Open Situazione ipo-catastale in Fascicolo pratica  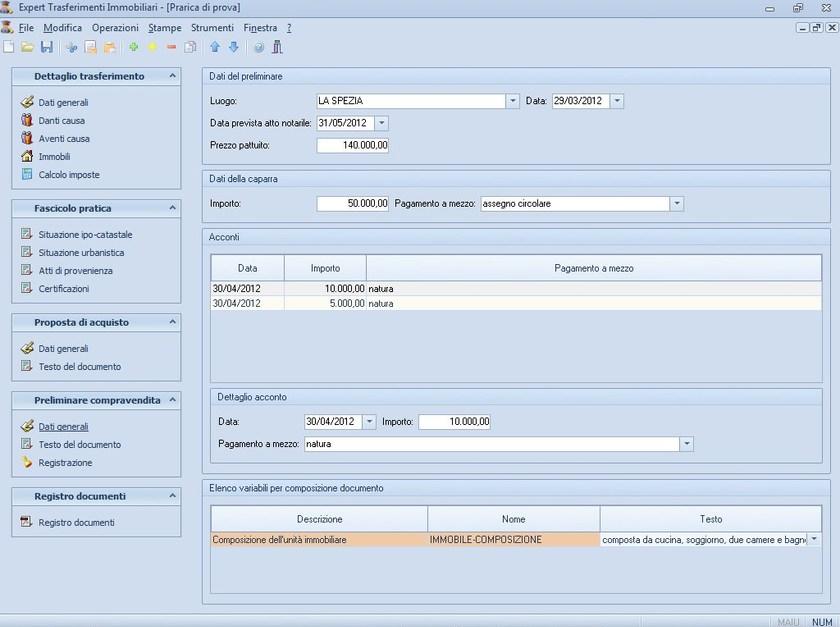tap(85, 235)
